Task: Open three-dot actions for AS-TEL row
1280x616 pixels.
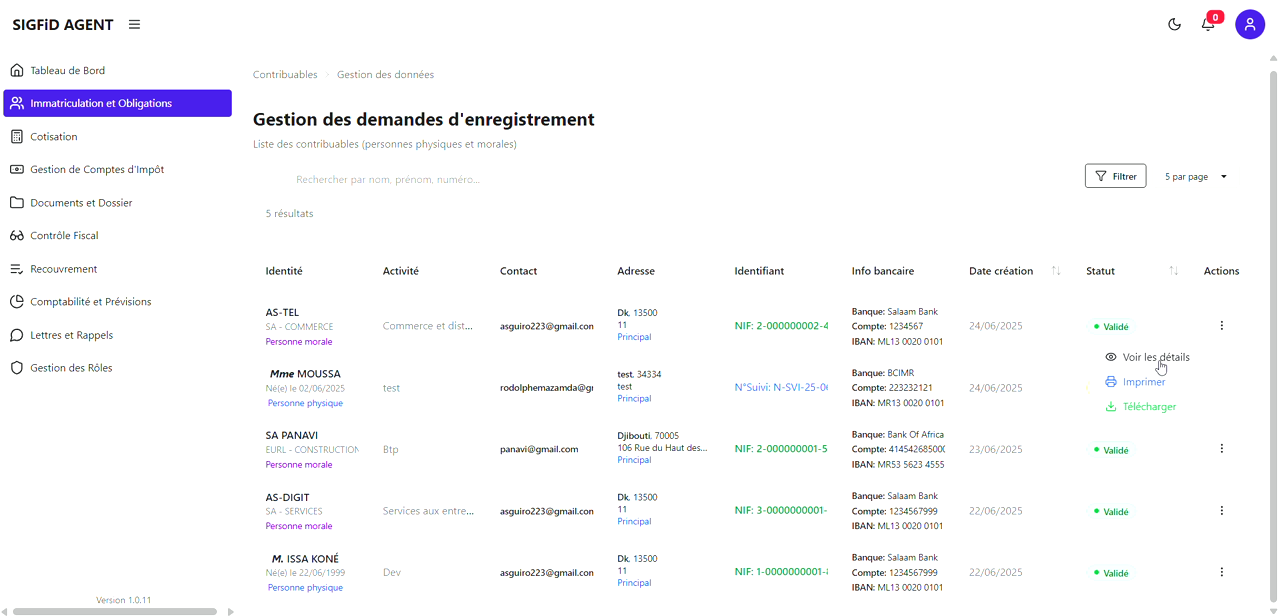Action: [1221, 326]
